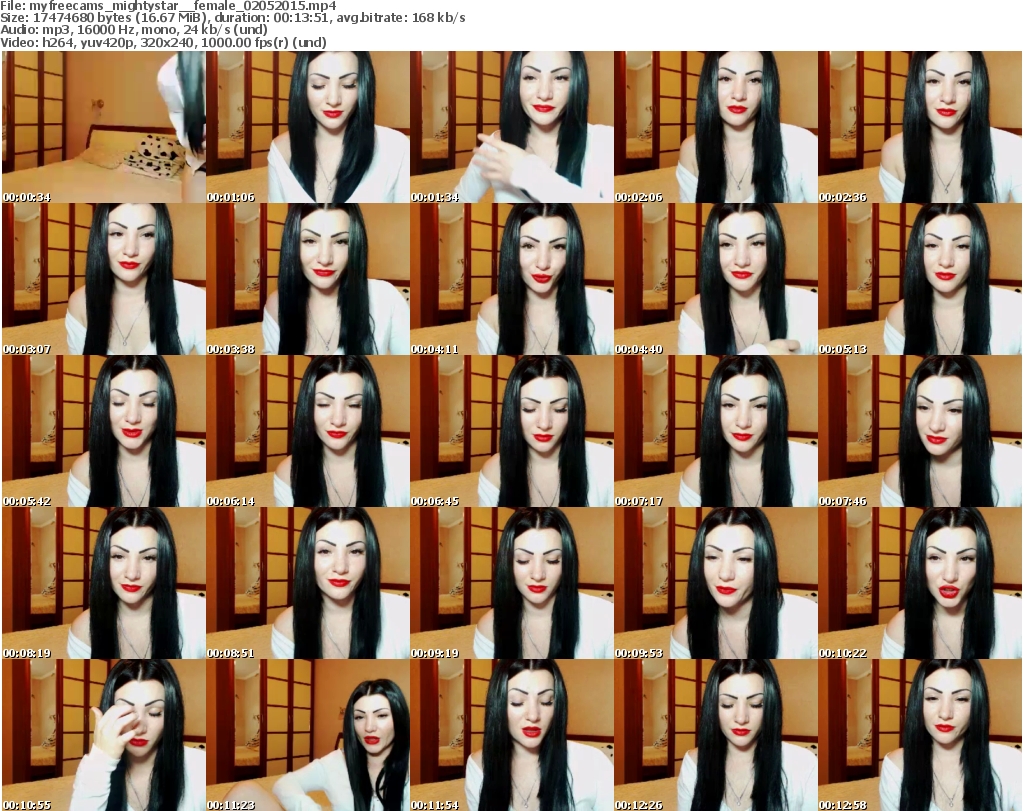The image size is (1024, 811).
Task: Open the 00:11:54 thumbnail
Action: point(511,735)
